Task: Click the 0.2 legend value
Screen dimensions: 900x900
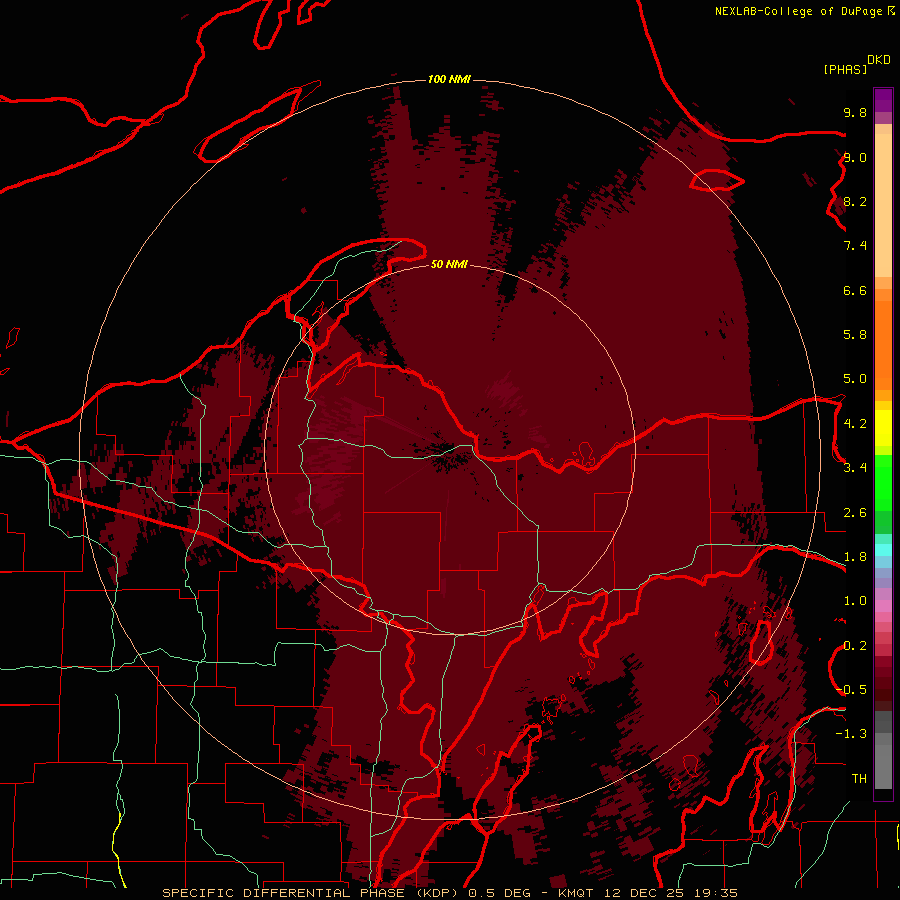Action: click(x=855, y=646)
